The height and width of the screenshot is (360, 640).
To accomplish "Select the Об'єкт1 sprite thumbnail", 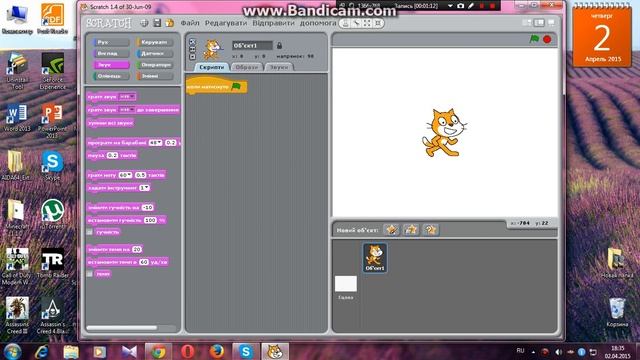I will click(x=375, y=258).
